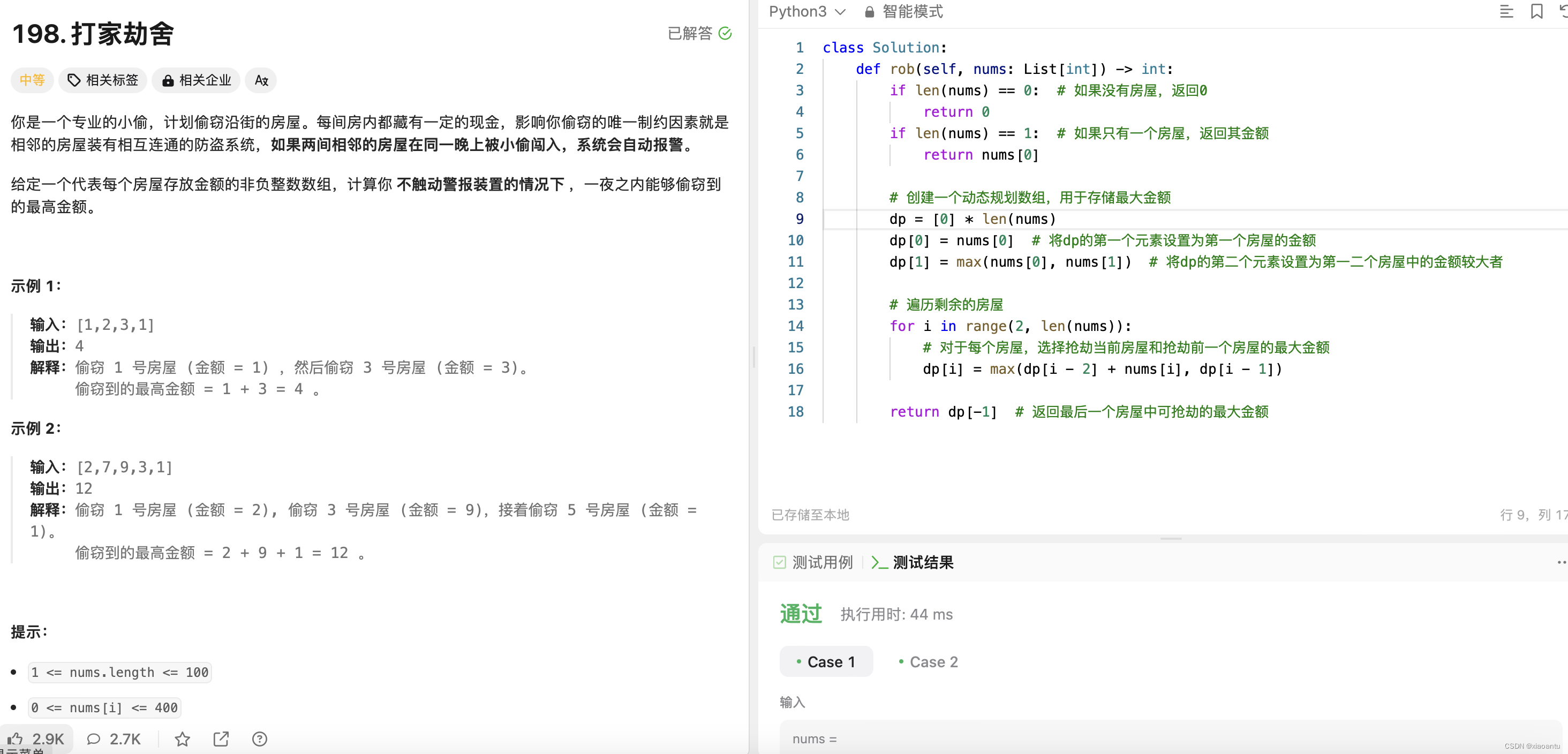
Task: Click the 通过 passed result text
Action: [801, 613]
